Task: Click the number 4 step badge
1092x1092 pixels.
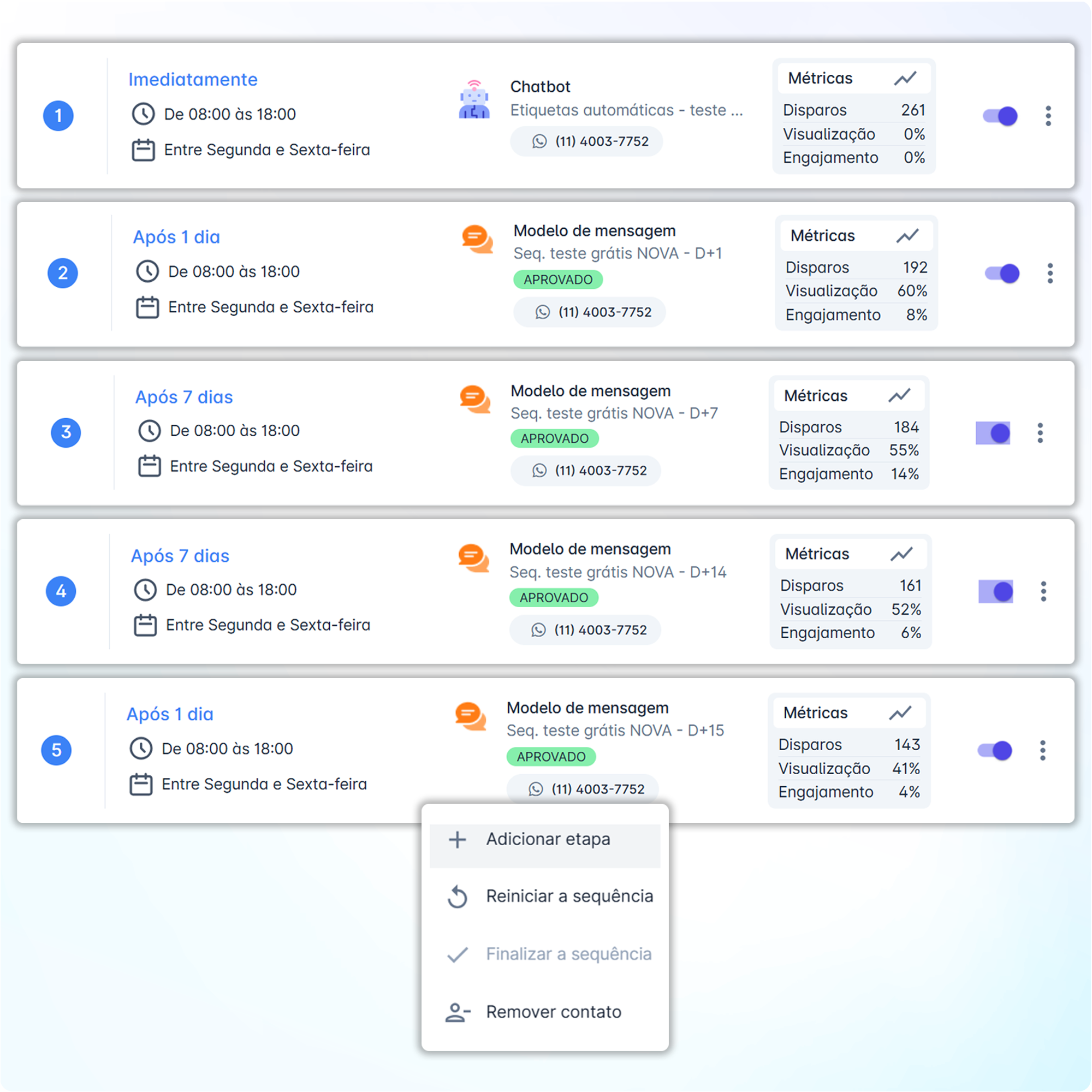Action: click(x=61, y=591)
